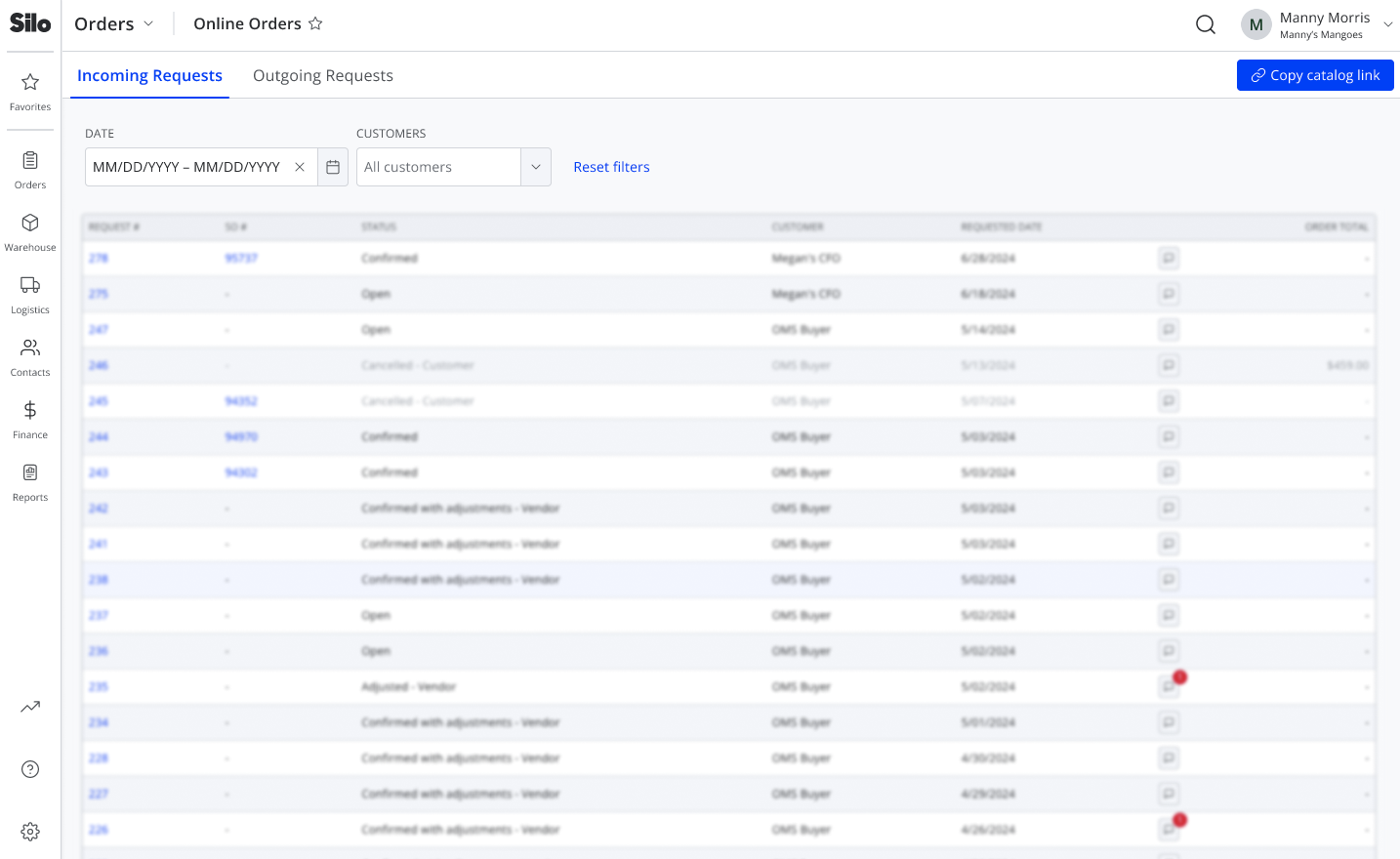The image size is (1400, 859).
Task: Click the Customer column header
Action: click(798, 226)
